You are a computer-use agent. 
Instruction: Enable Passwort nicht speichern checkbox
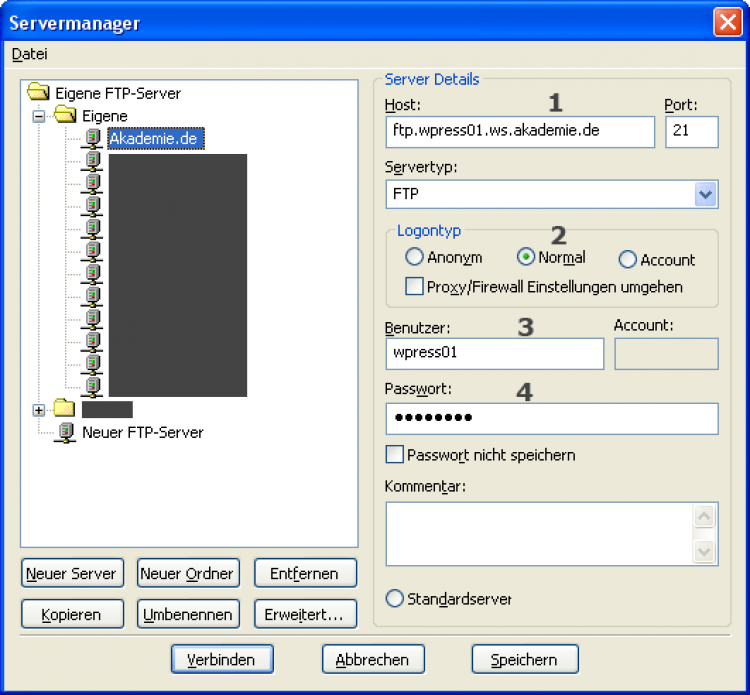pyautogui.click(x=395, y=455)
